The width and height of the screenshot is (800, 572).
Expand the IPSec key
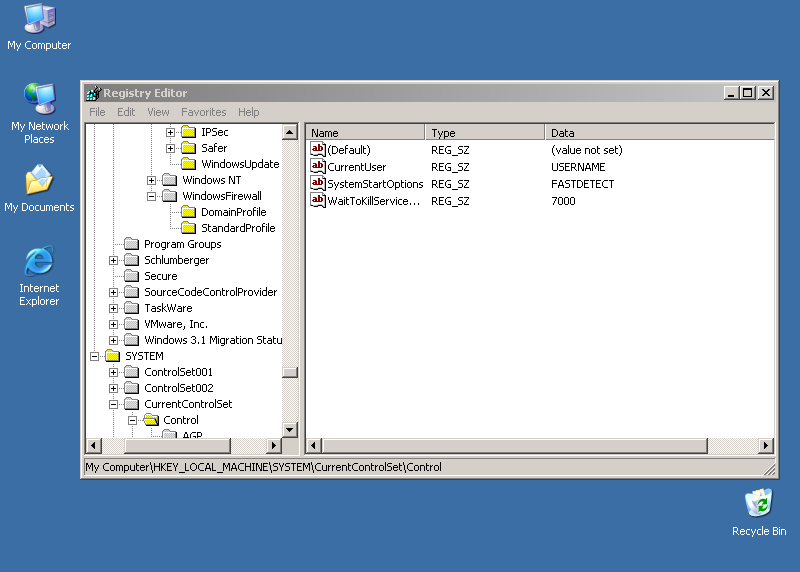coord(170,133)
